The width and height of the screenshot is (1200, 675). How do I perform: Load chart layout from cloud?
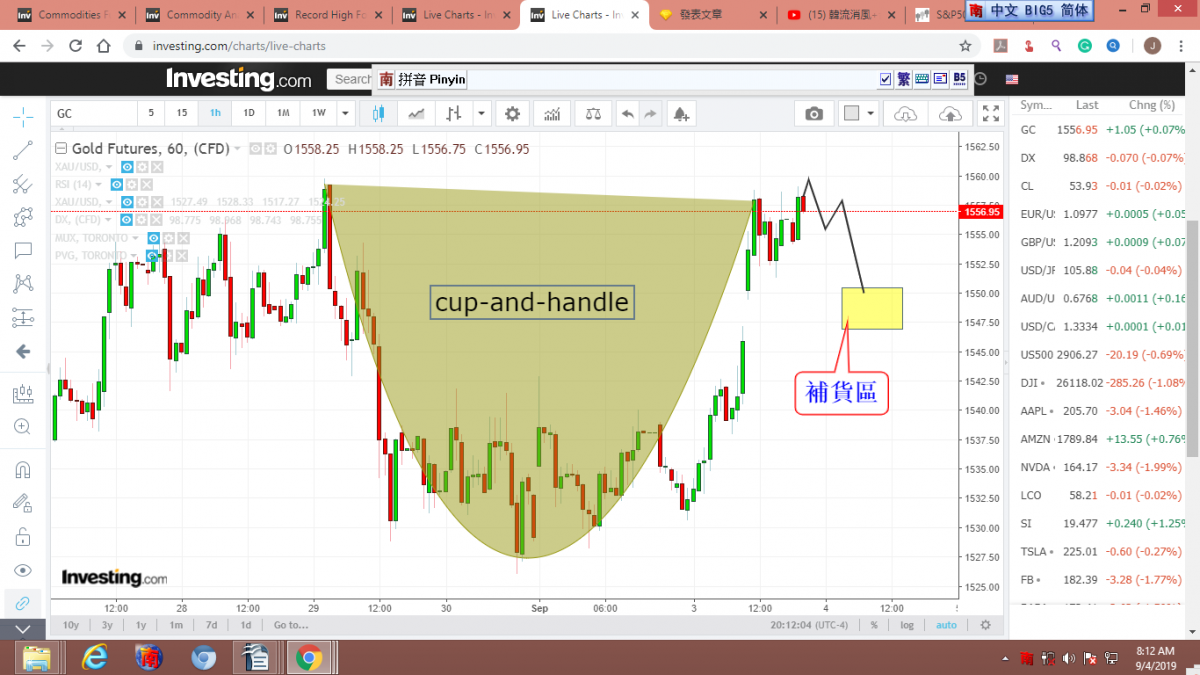click(905, 114)
